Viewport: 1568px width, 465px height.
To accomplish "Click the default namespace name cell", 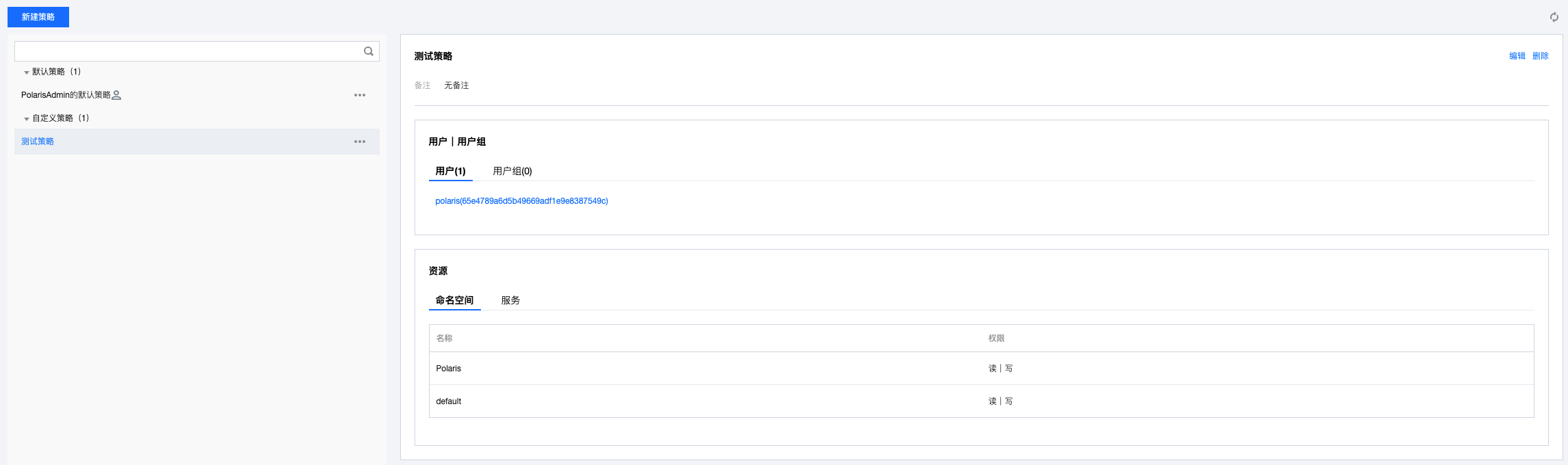I will tap(449, 401).
